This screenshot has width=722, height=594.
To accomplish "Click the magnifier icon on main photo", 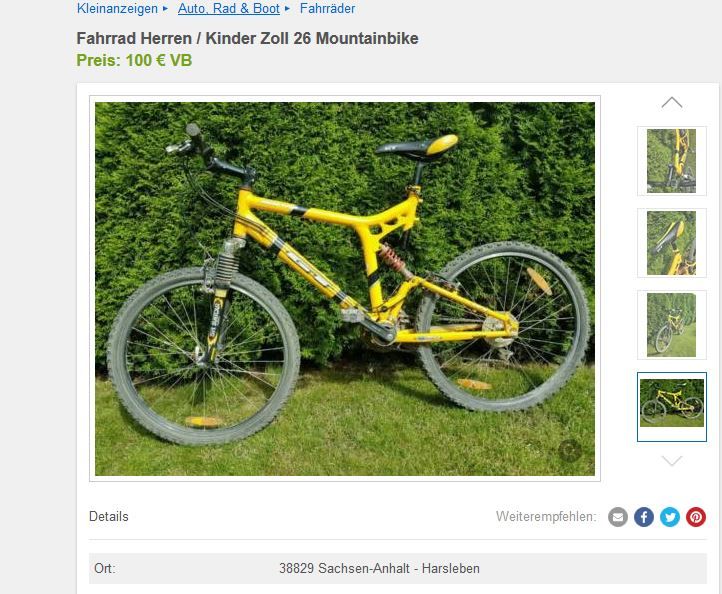I will pos(570,450).
